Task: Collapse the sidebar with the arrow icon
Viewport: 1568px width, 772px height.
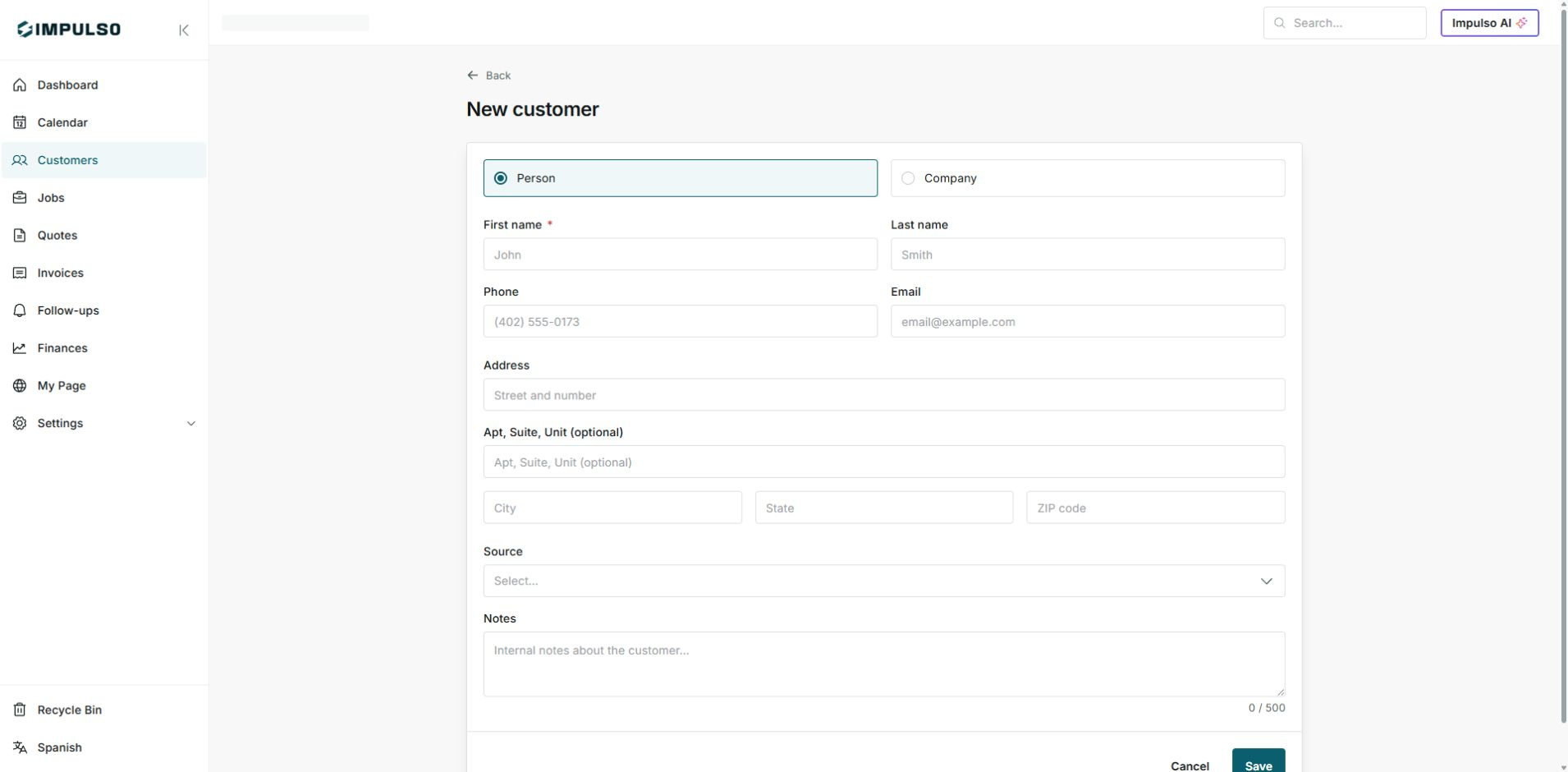Action: (x=184, y=30)
